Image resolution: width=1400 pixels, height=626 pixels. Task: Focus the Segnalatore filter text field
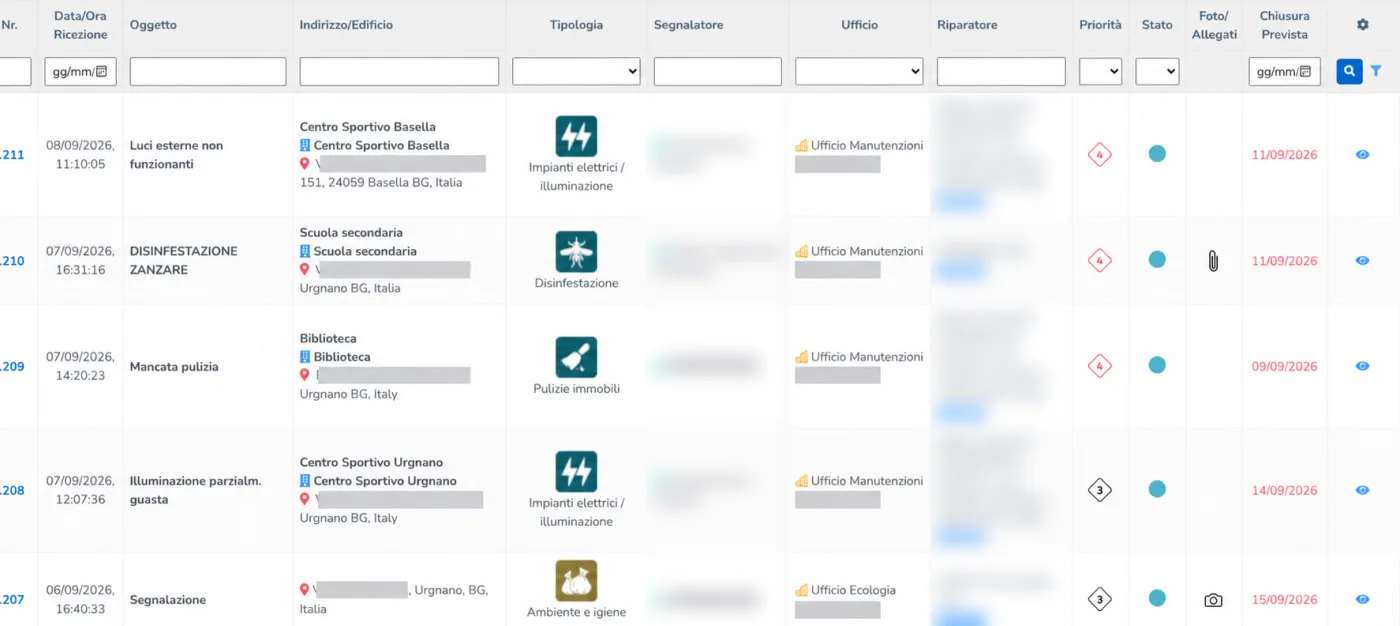click(718, 71)
